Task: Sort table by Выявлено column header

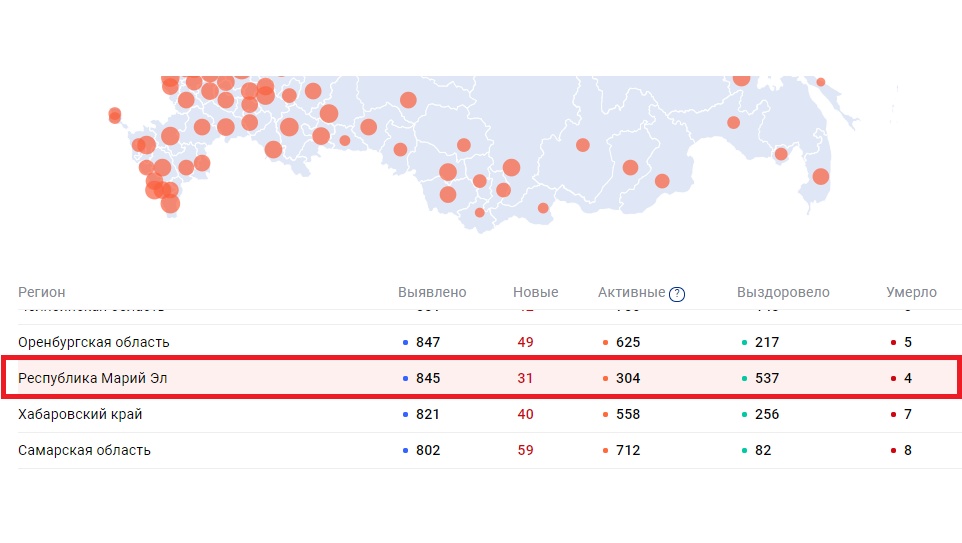Action: point(432,293)
